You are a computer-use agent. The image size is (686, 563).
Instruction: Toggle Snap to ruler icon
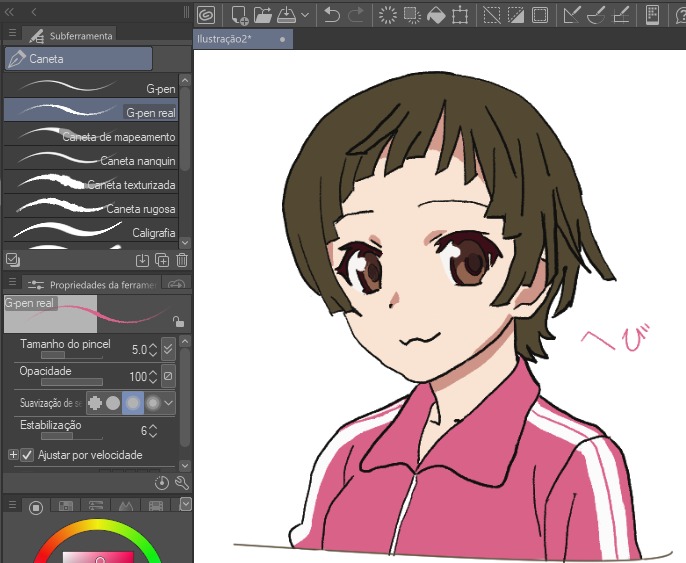coord(572,15)
